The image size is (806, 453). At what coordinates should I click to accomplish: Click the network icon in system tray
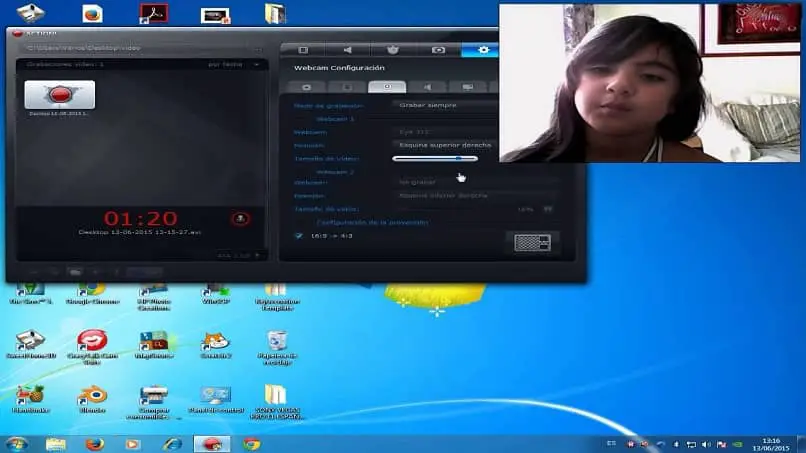[x=691, y=444]
